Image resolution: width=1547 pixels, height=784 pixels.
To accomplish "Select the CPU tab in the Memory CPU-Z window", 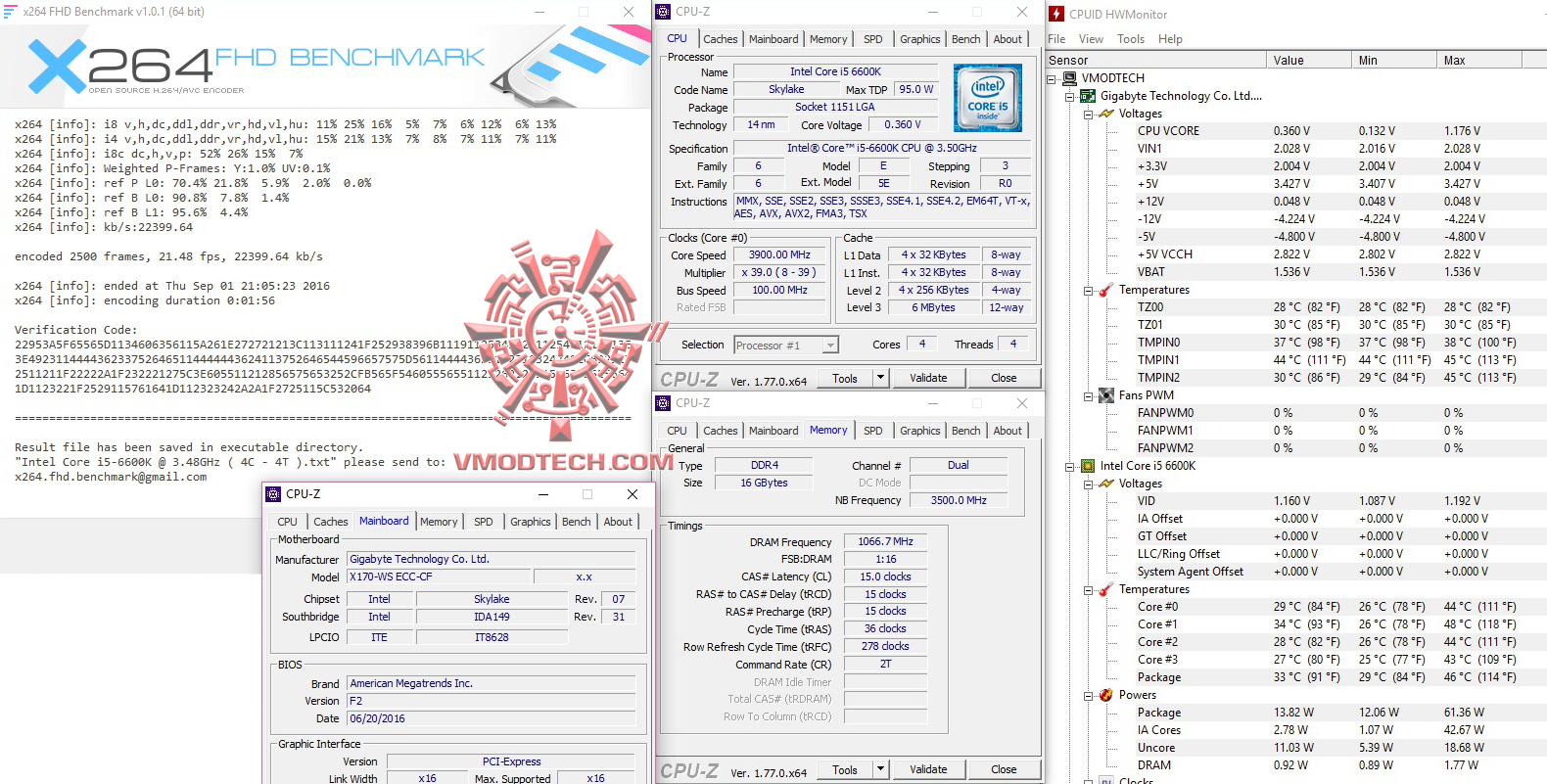I will (x=678, y=431).
